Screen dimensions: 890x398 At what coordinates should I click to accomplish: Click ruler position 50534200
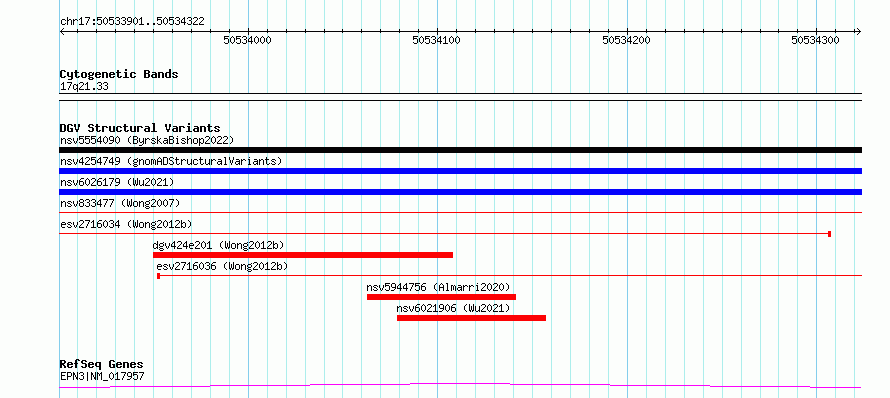tap(627, 40)
